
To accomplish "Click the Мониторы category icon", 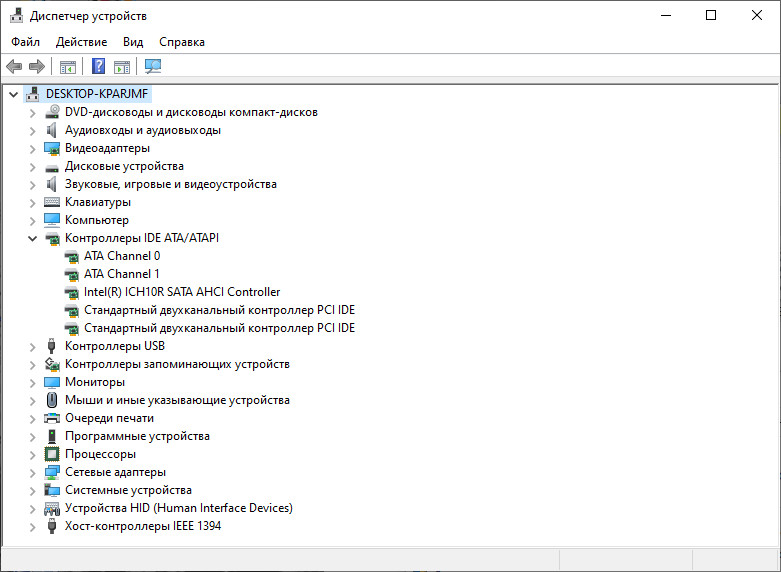I will pyautogui.click(x=52, y=382).
